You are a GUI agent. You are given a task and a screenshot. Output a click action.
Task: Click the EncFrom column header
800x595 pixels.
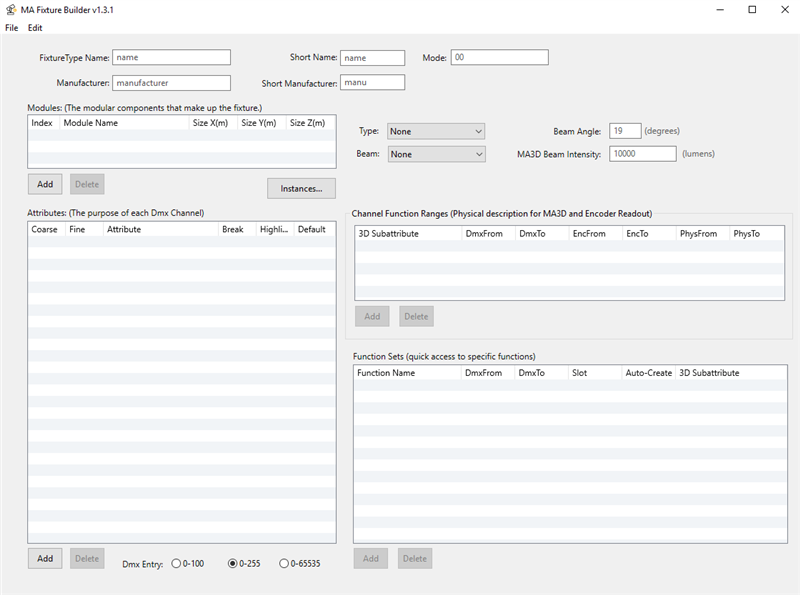[x=596, y=234]
